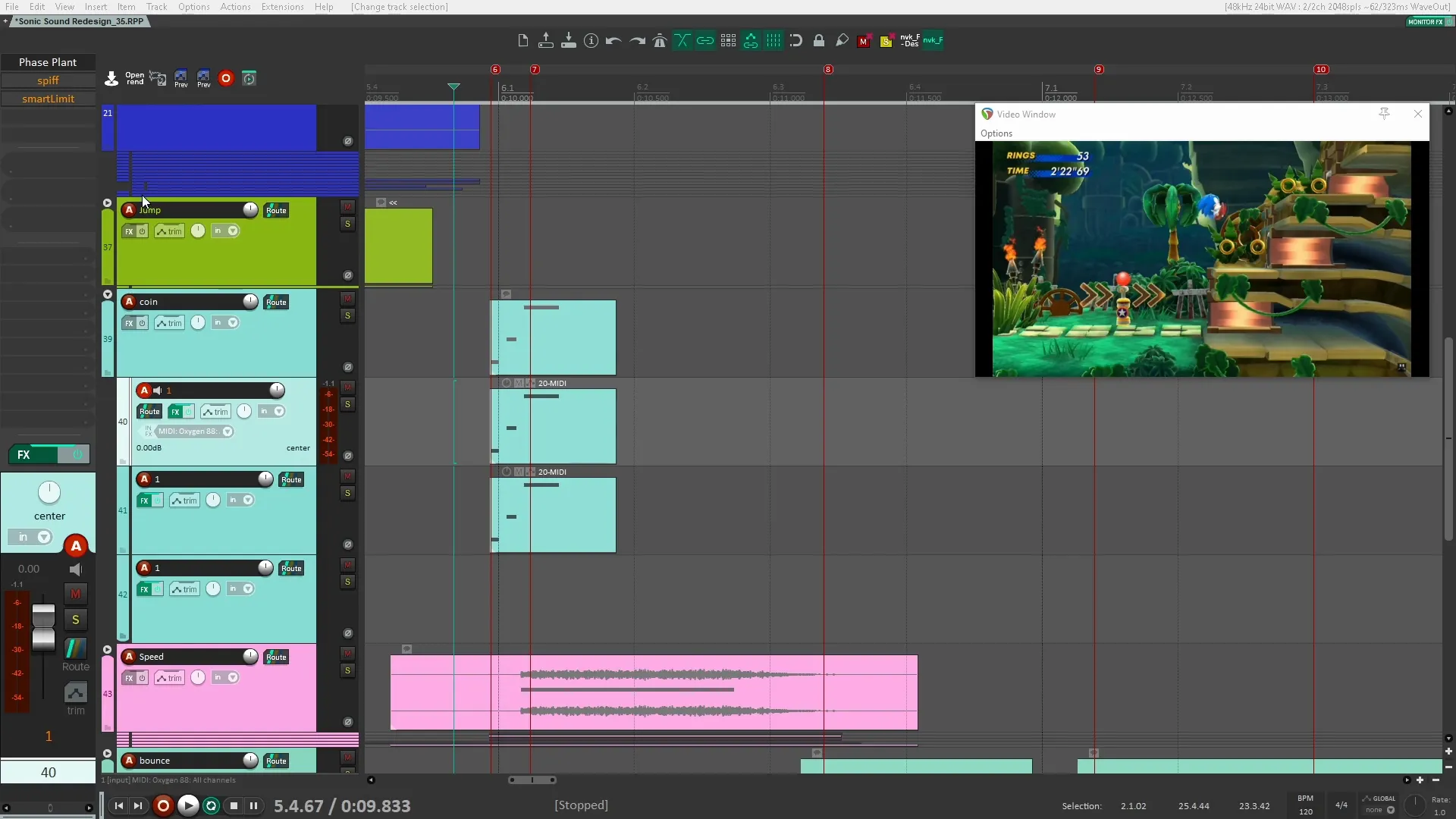The image size is (1456, 819).
Task: Collapse the bounce folder track arrow
Action: point(107,754)
